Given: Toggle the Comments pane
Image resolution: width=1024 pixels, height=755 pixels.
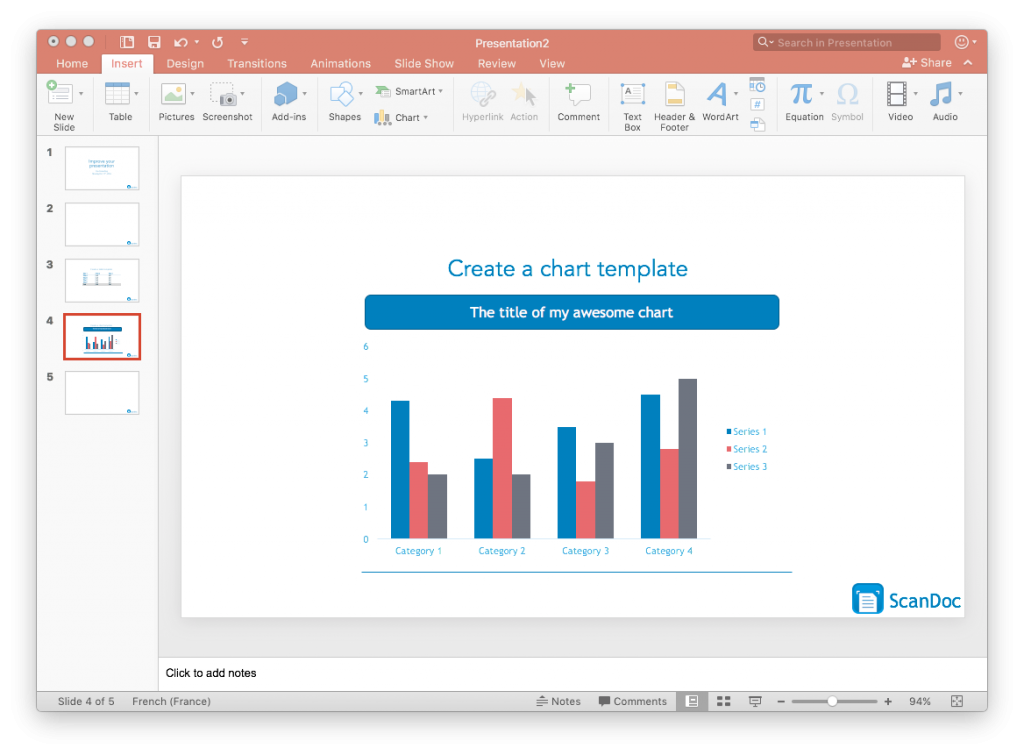Looking at the screenshot, I should point(632,701).
